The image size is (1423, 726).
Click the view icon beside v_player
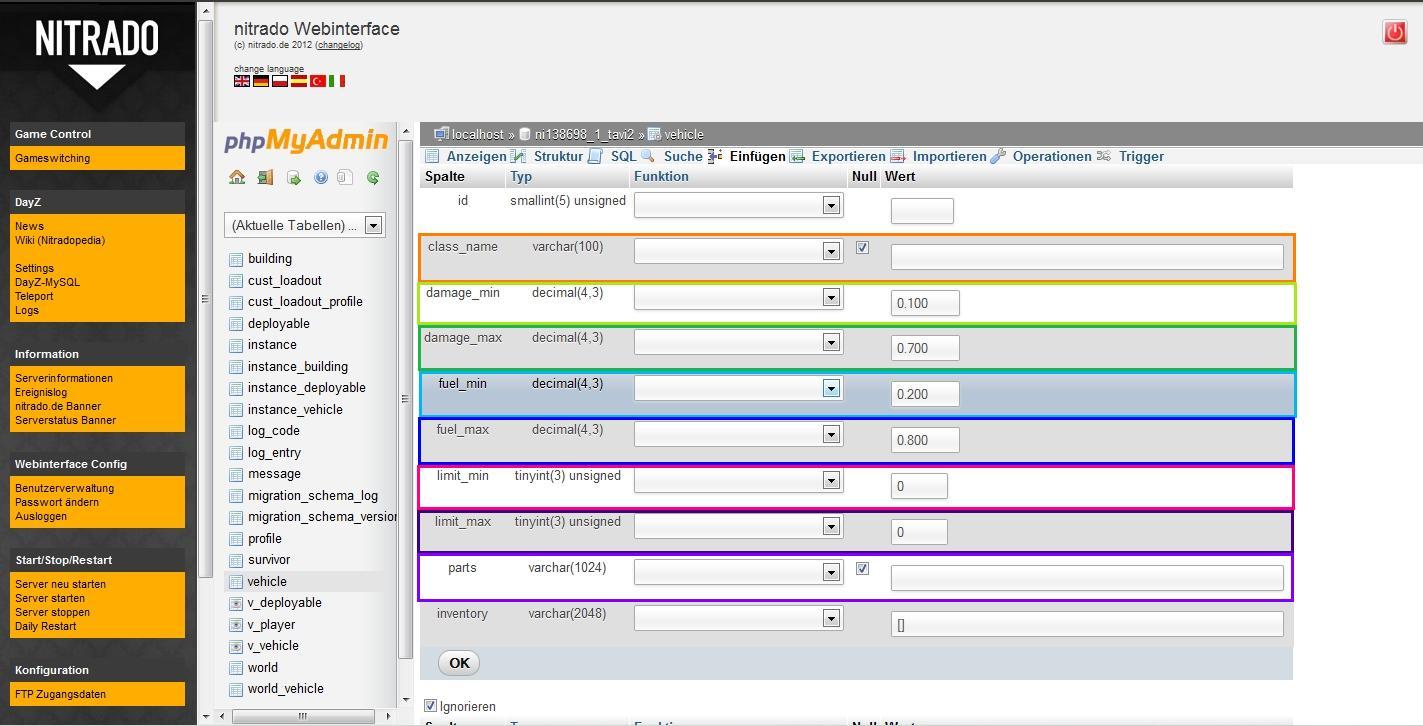(x=236, y=625)
